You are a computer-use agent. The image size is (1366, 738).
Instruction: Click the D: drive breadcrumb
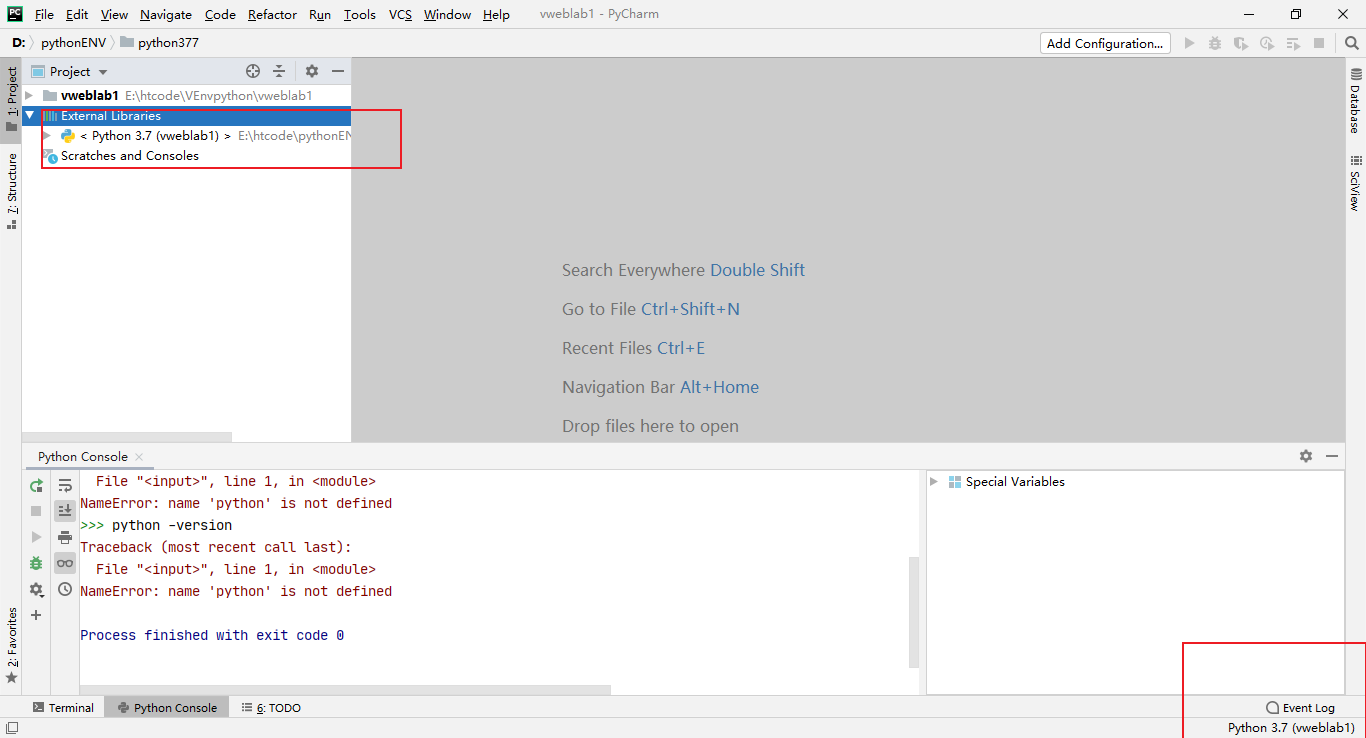tap(19, 43)
